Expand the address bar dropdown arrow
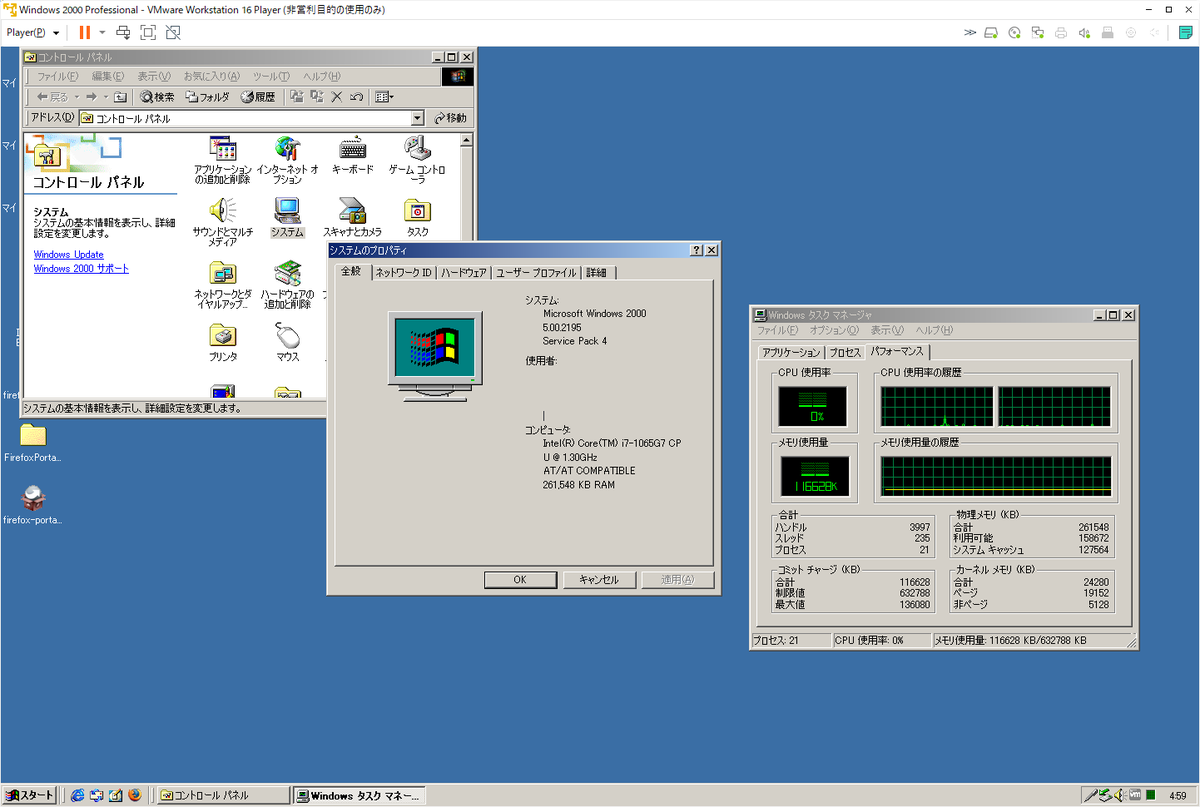 point(418,118)
